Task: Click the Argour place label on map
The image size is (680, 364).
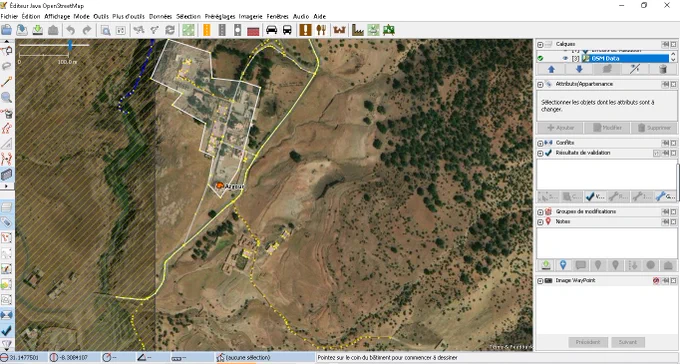Action: tap(235, 187)
